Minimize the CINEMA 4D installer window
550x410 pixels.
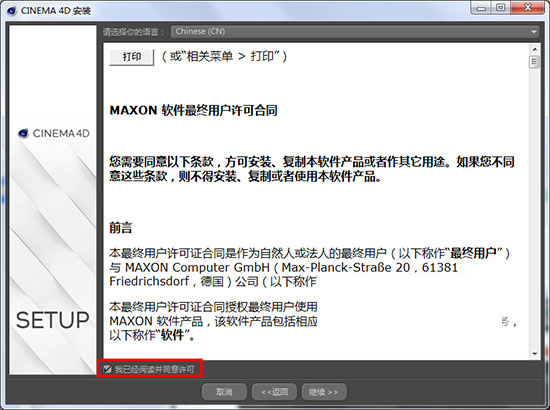[x=482, y=8]
